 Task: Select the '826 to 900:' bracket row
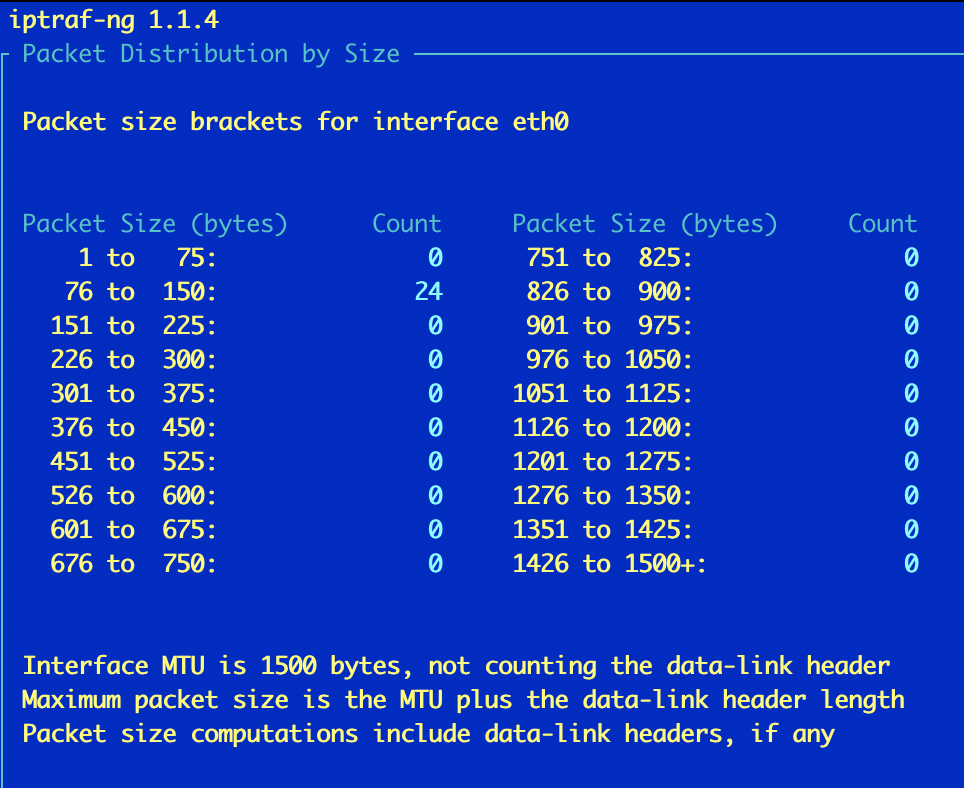click(723, 291)
